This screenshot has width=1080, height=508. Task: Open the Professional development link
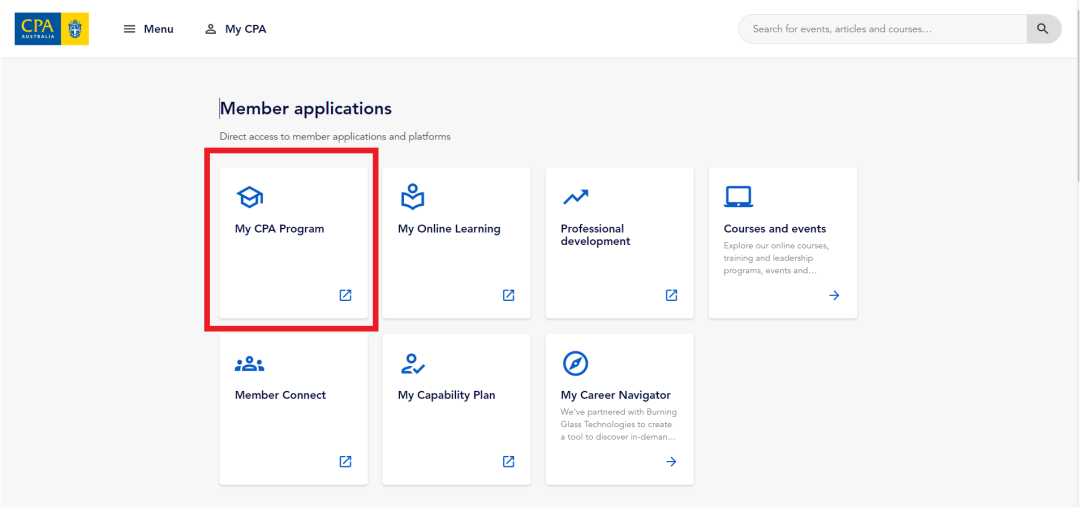pyautogui.click(x=620, y=243)
